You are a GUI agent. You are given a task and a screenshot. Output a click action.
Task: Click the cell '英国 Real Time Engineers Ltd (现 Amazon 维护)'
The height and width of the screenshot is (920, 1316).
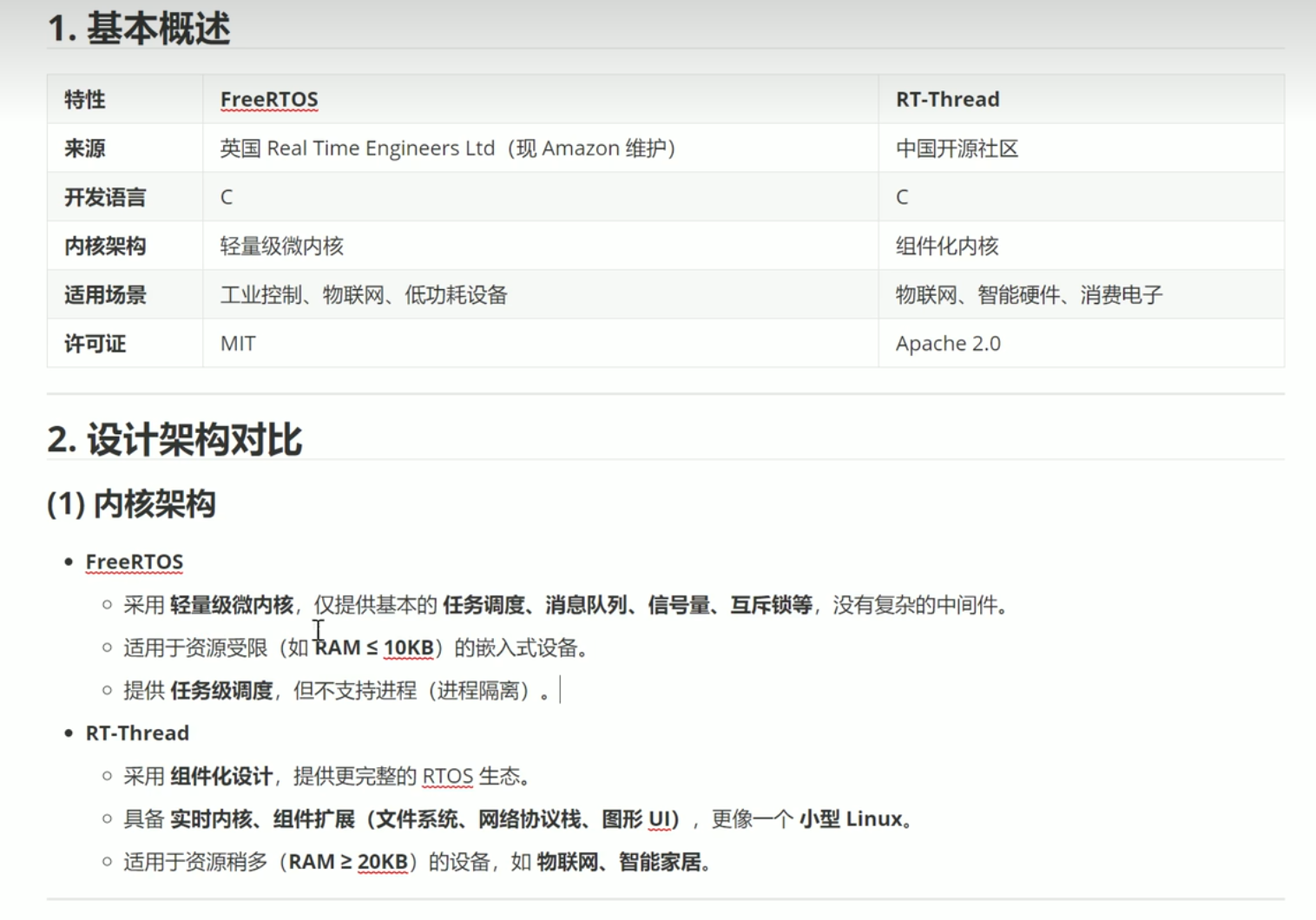(540, 148)
